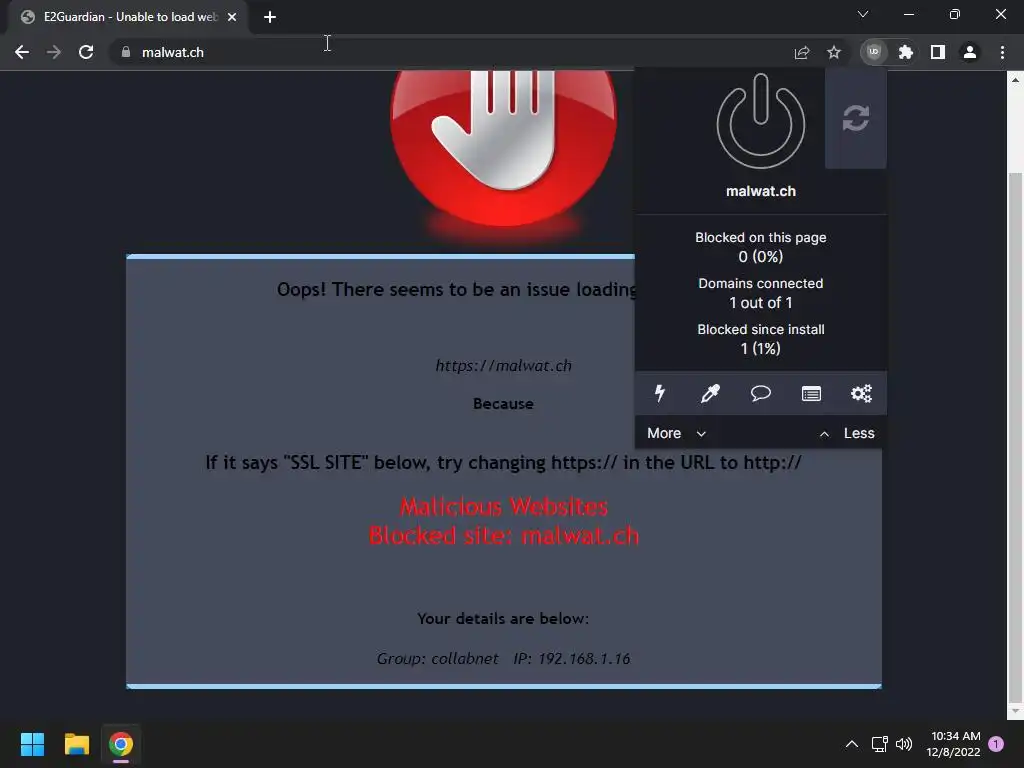View site info via padlock icon
Image resolution: width=1024 pixels, height=768 pixels.
click(x=126, y=52)
